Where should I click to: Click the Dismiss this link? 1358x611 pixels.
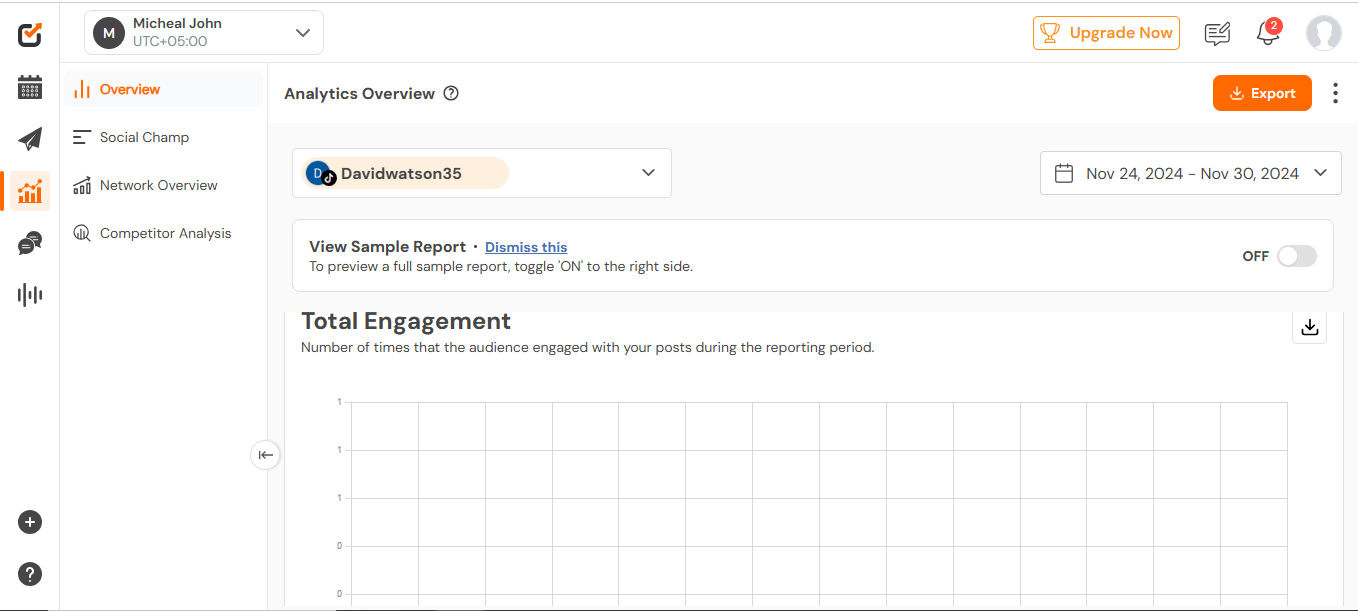point(526,247)
